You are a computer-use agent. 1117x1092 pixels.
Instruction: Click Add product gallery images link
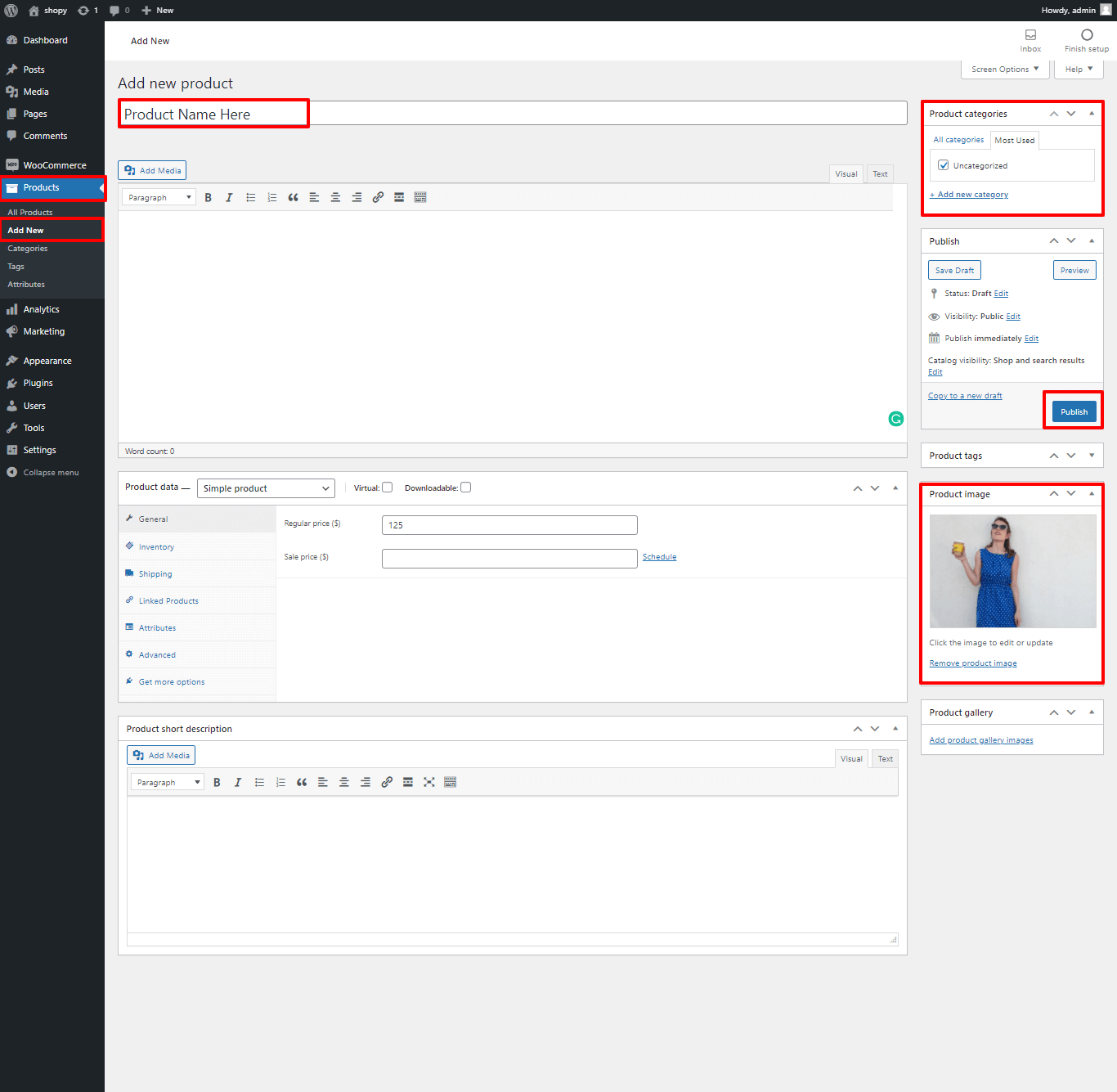pos(980,740)
